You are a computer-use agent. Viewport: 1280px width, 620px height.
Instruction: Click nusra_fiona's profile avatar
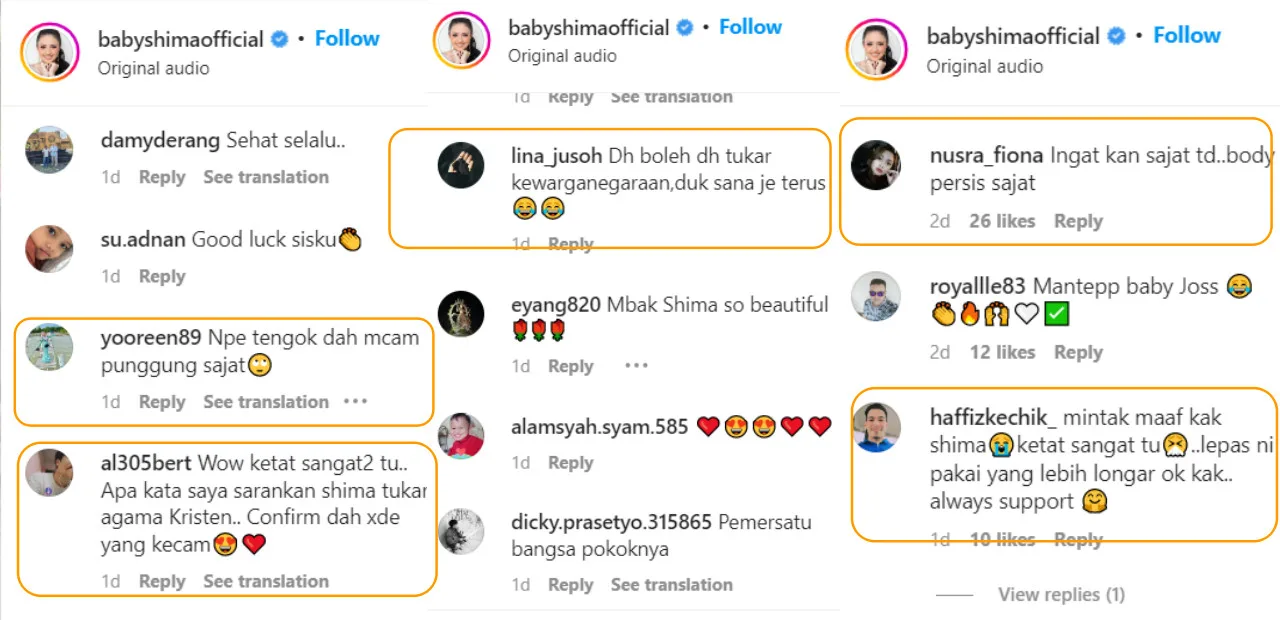[x=875, y=165]
